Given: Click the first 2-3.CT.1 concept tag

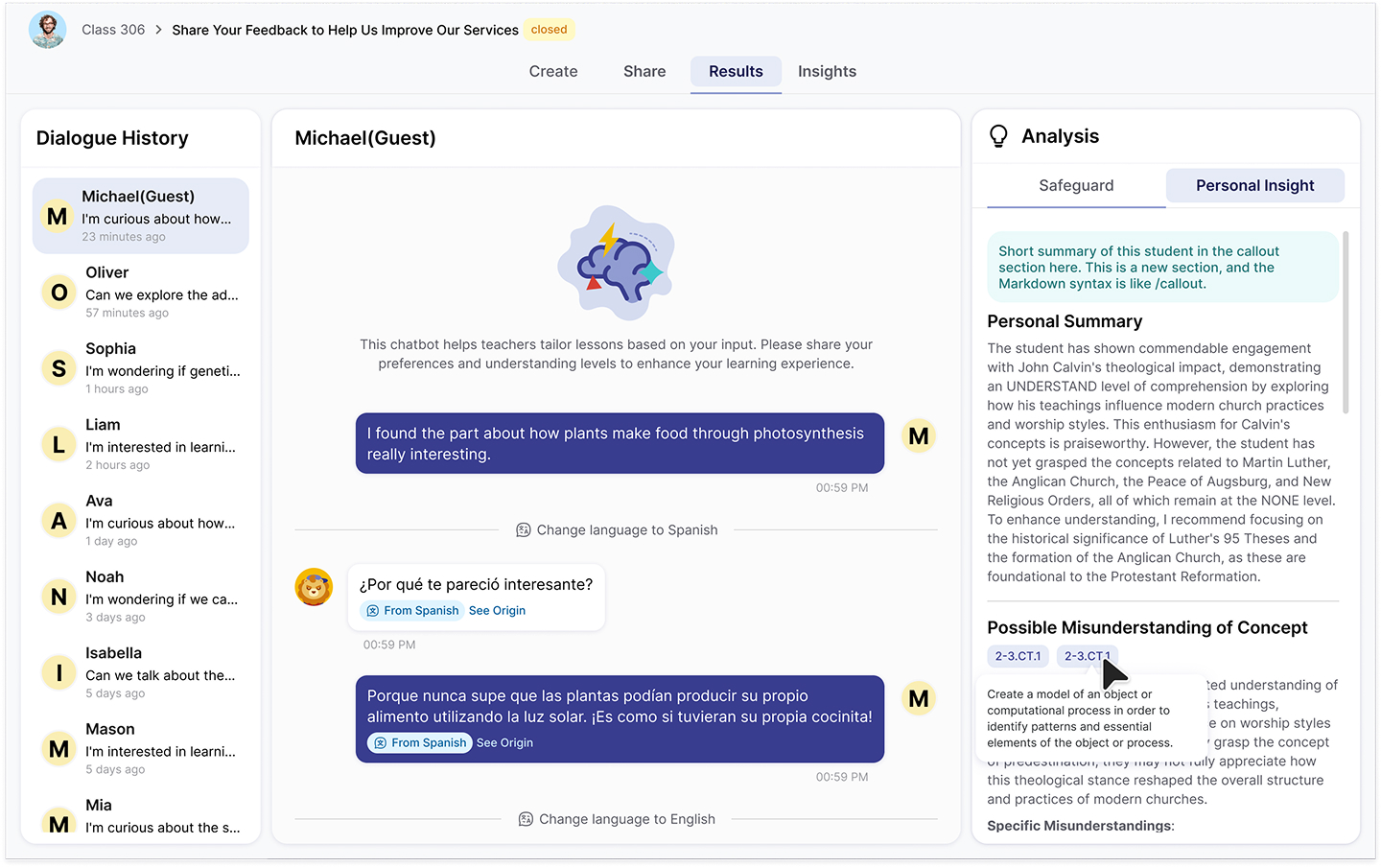Looking at the screenshot, I should (x=1018, y=656).
